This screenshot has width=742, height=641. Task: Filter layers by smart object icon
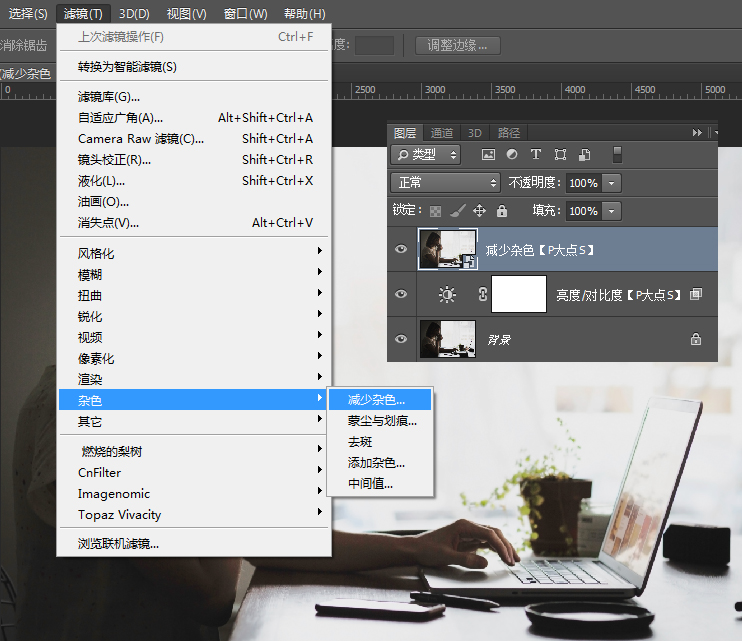click(584, 154)
